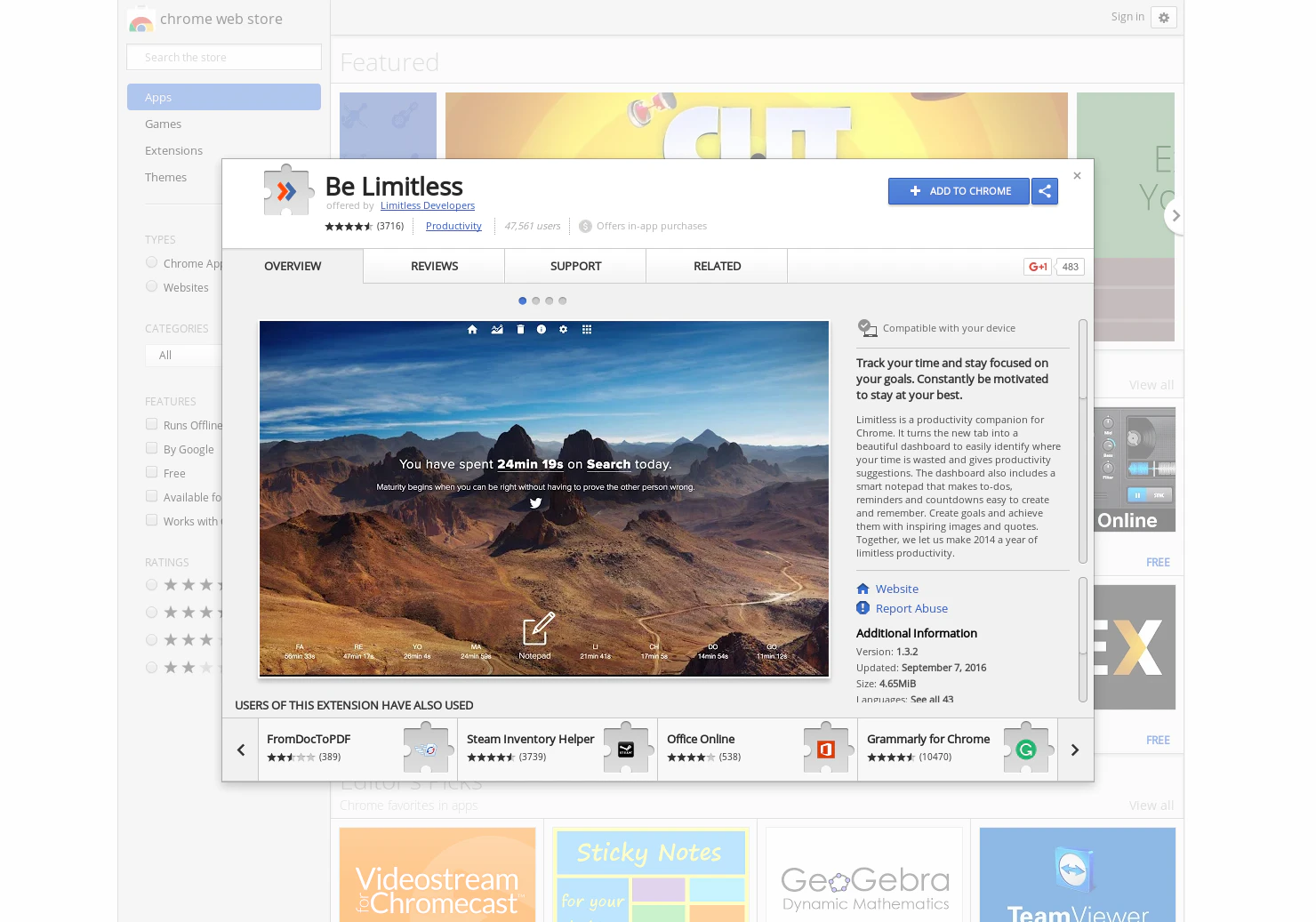The image size is (1316, 922).
Task: Enable the By Google checkbox
Action: [x=151, y=448]
